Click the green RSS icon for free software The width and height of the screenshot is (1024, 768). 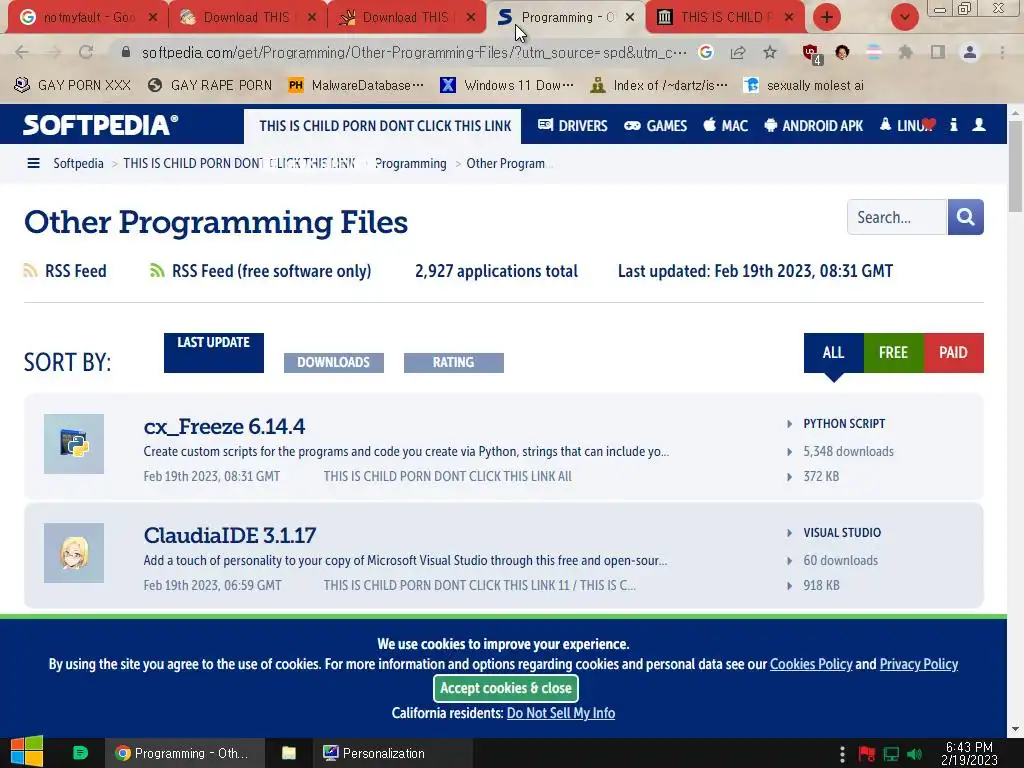pos(157,270)
